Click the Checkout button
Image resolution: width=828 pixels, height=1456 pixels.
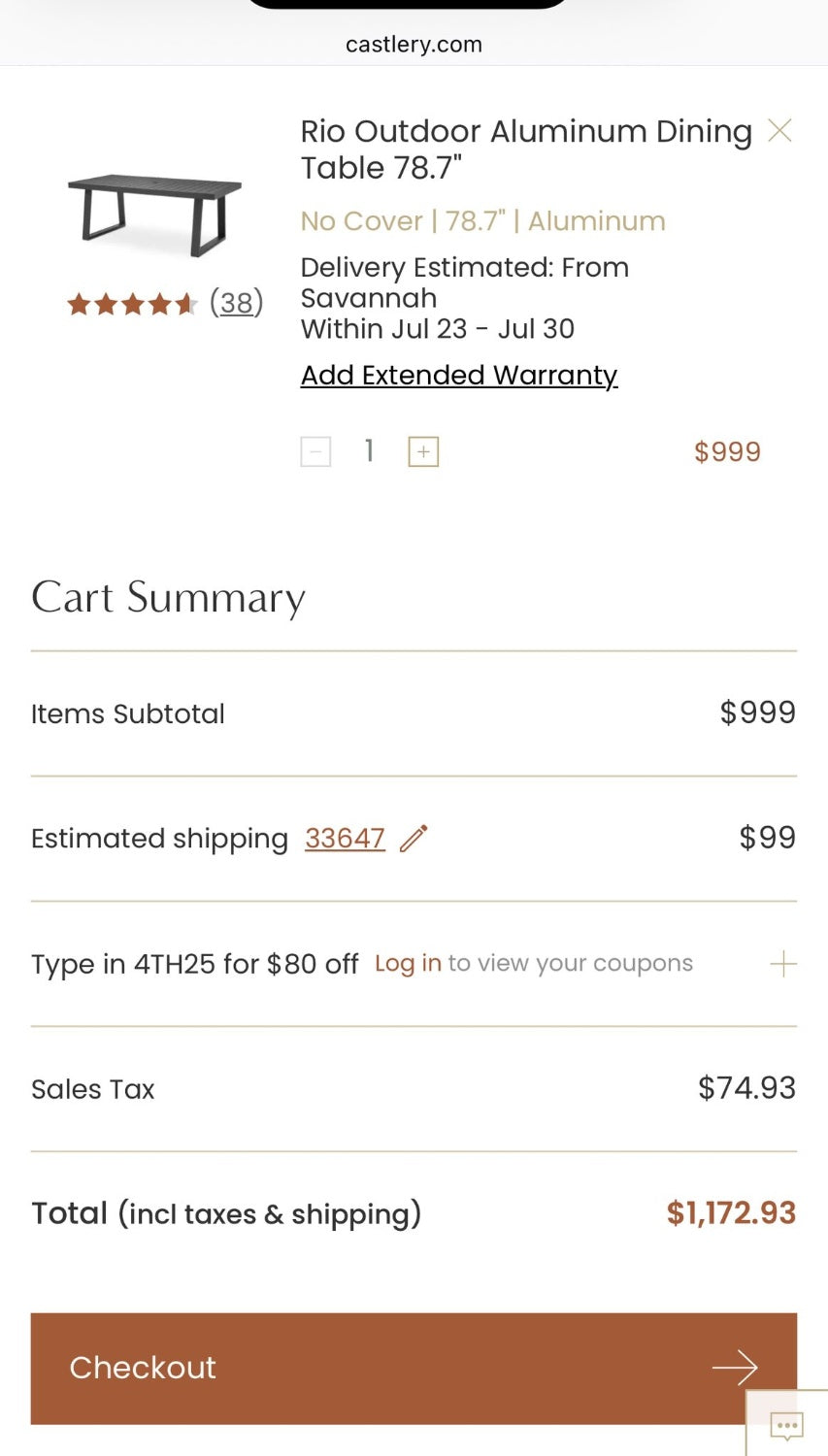tap(414, 1369)
